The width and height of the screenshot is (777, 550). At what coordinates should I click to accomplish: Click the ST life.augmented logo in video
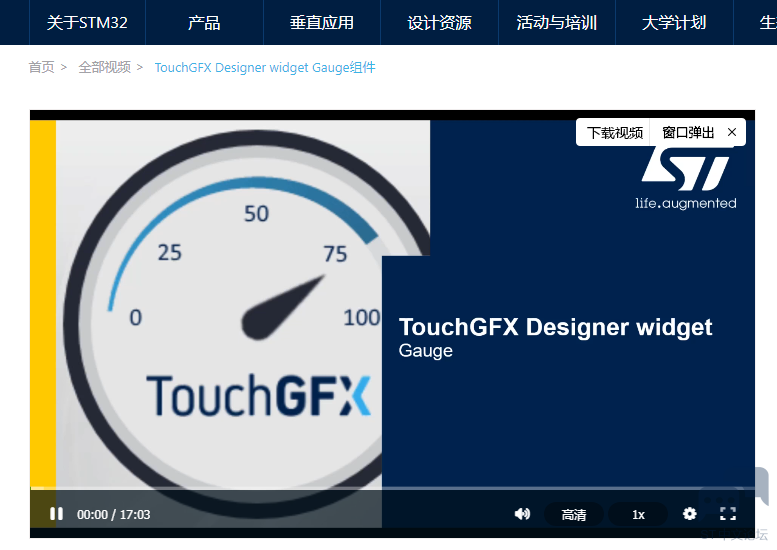point(686,178)
